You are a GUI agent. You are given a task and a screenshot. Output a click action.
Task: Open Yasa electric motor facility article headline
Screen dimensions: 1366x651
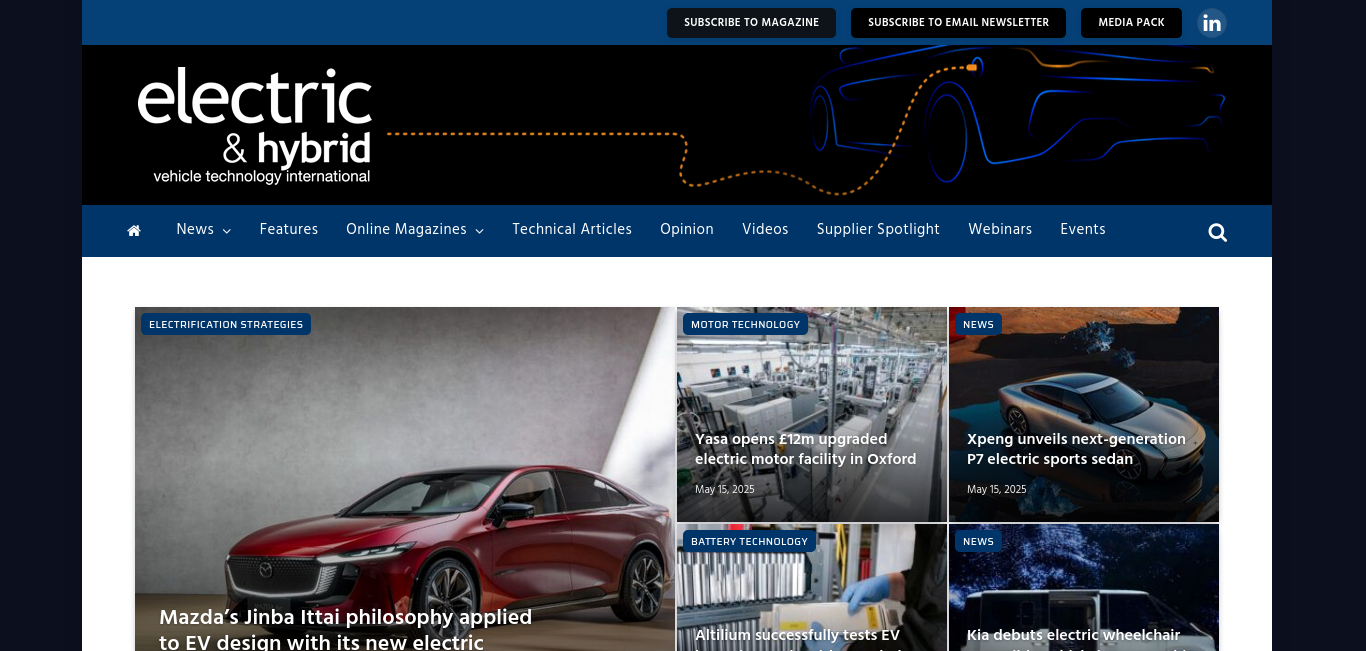coord(805,449)
